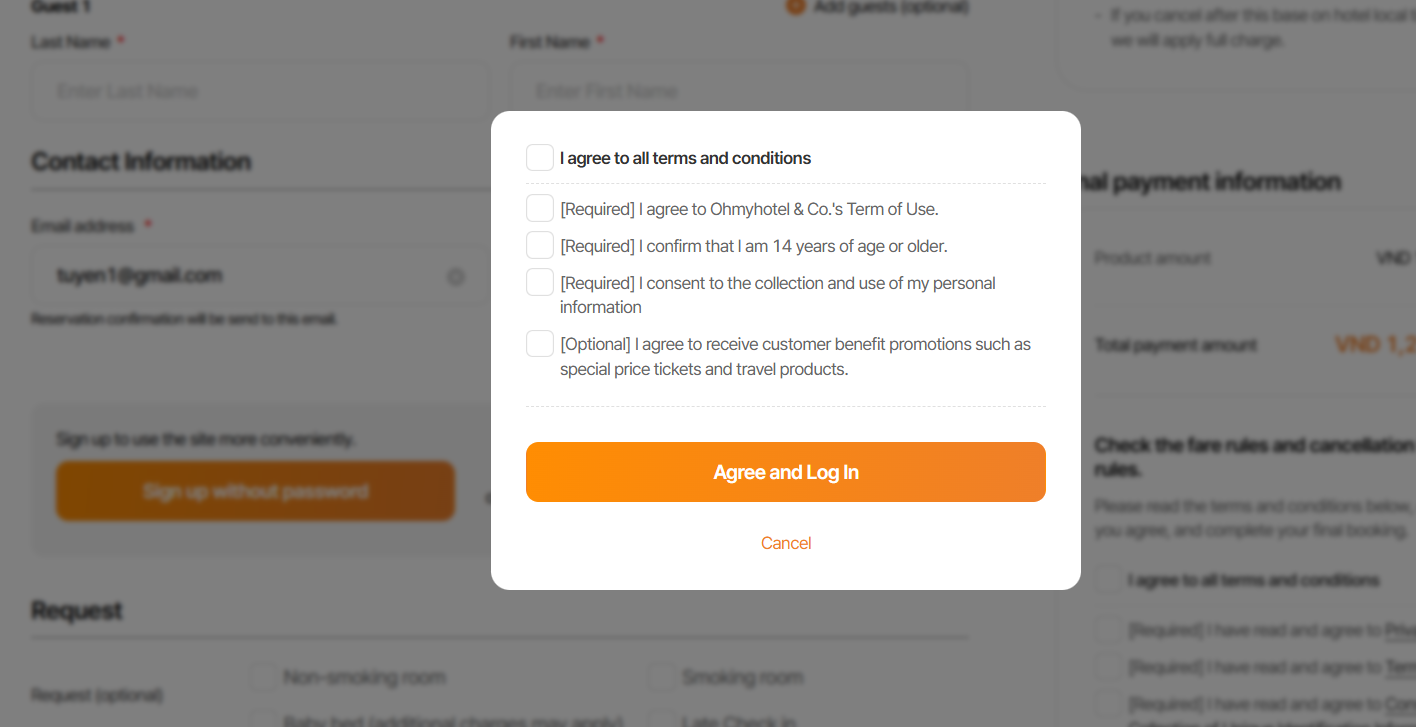Click the email address field

(240, 276)
